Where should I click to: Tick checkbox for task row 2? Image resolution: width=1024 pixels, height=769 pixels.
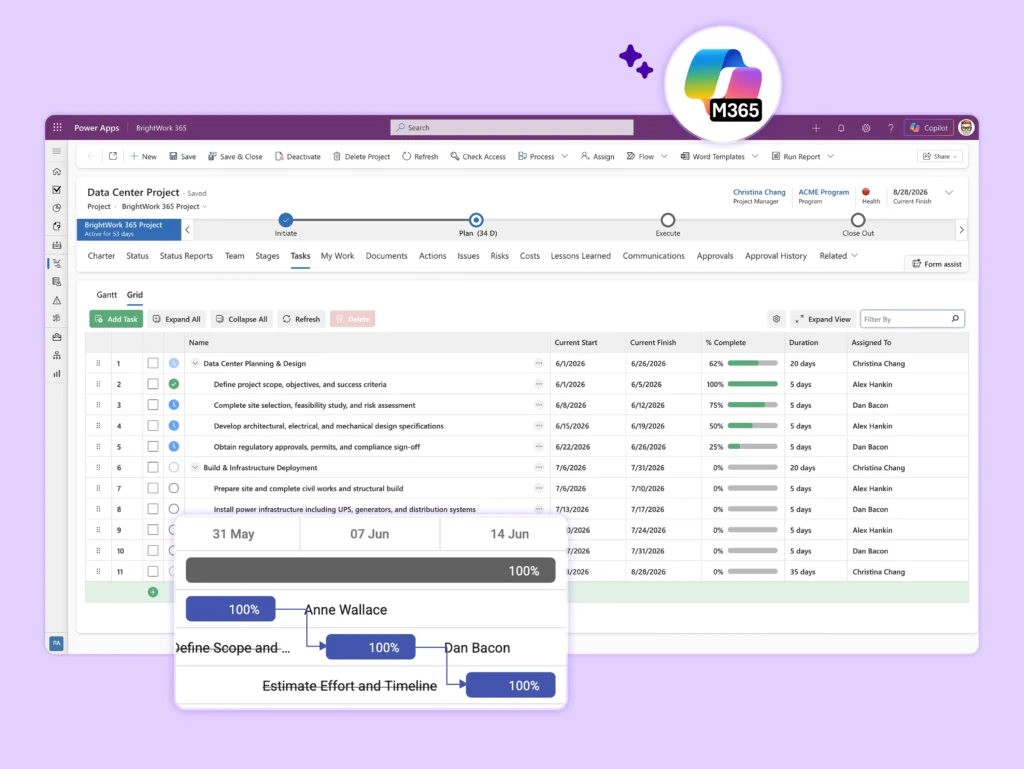click(x=153, y=384)
